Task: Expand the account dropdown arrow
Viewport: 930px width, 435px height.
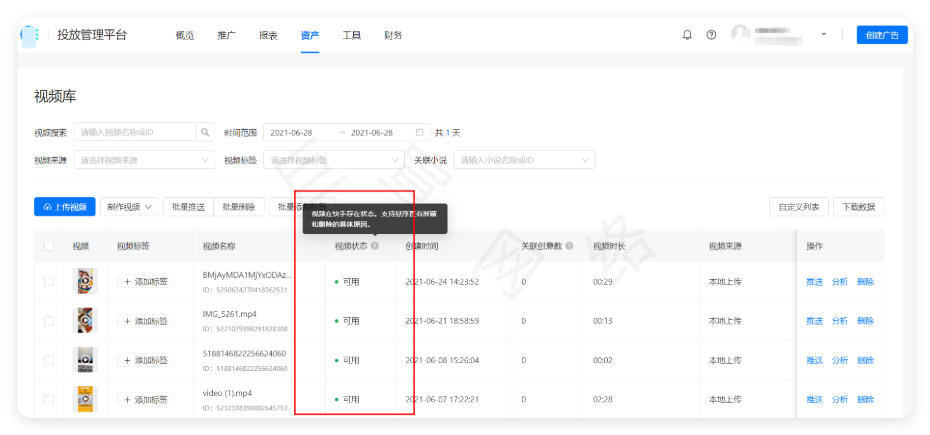Action: [x=824, y=34]
